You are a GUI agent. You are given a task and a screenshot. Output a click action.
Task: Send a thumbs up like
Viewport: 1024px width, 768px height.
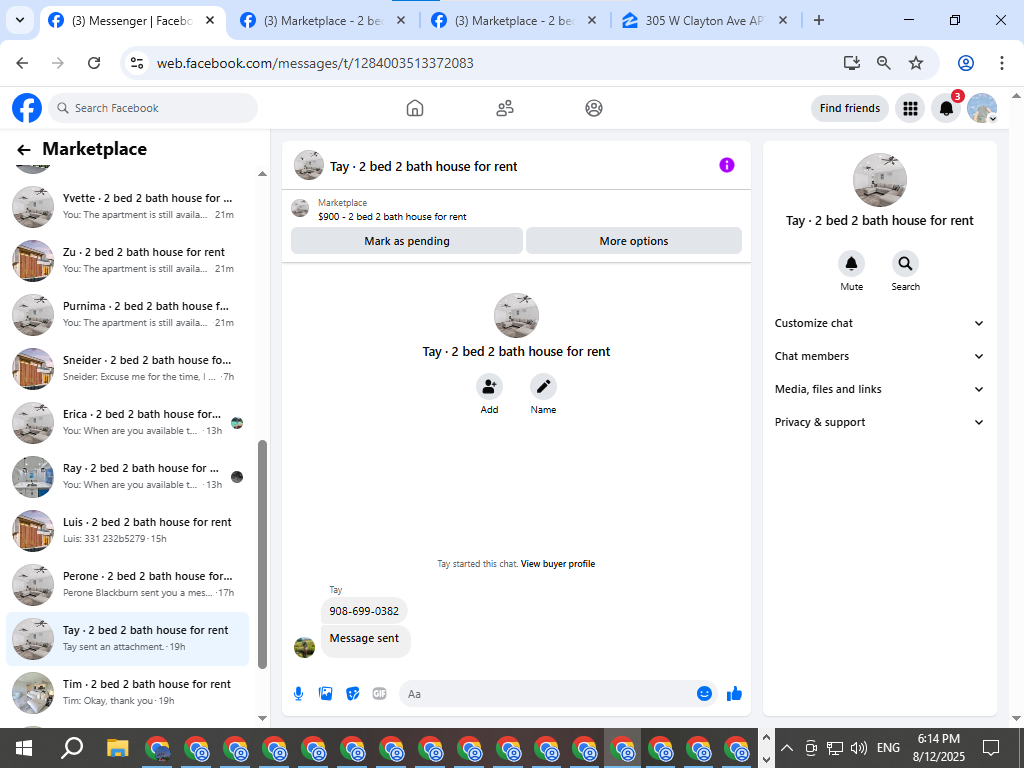coord(735,694)
